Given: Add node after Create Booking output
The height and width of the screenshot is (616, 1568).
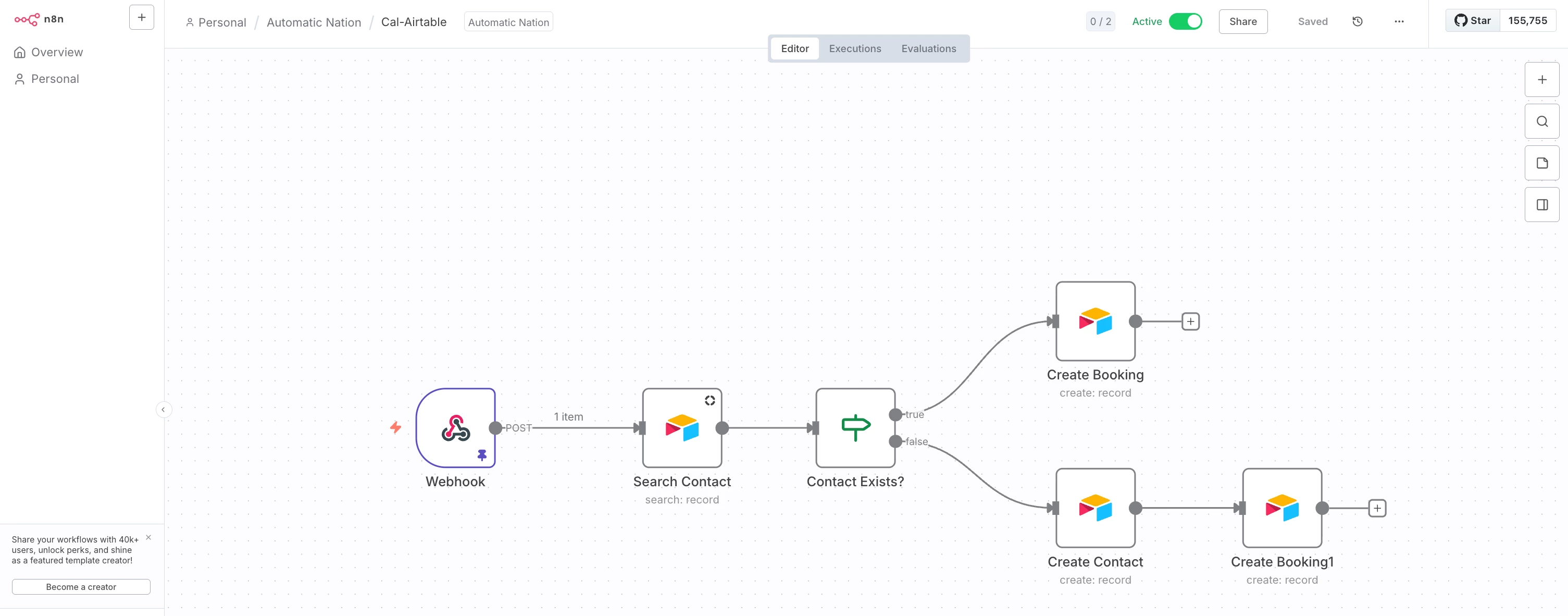Looking at the screenshot, I should tap(1190, 322).
